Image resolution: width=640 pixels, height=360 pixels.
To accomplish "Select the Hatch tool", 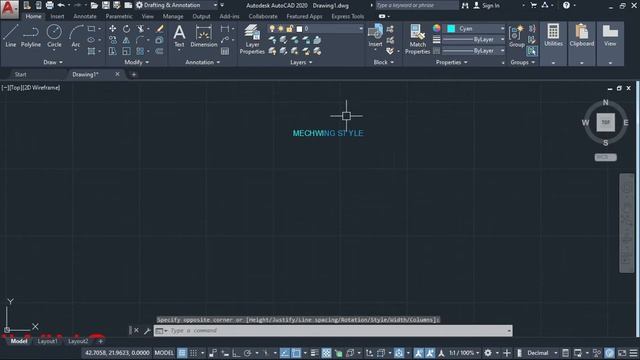I will coord(91,51).
